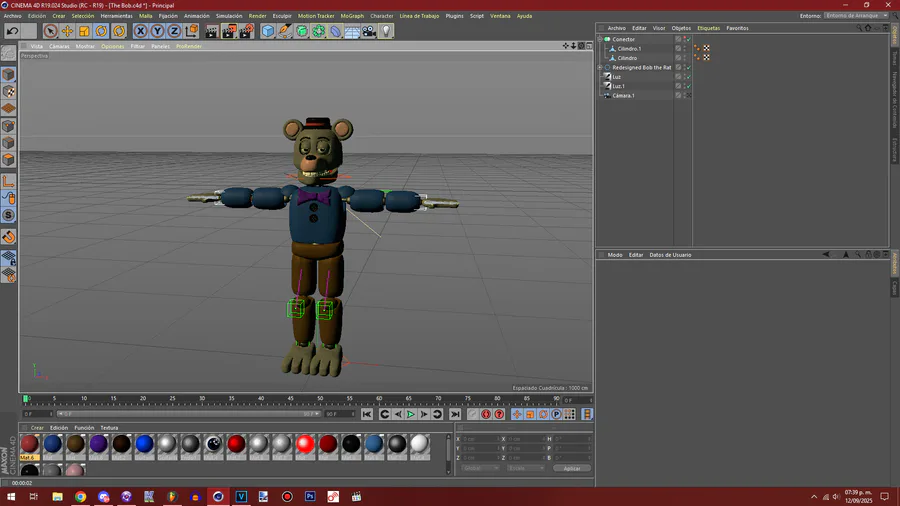
Task: Add a light bulb object
Action: pyautogui.click(x=386, y=31)
